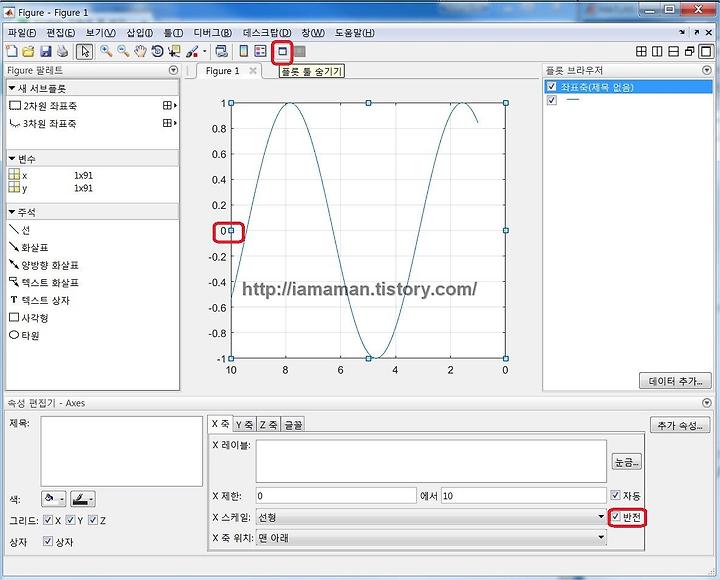Select the 텍스트 화살표 annotation tool
This screenshot has width=720, height=580.
(44, 282)
